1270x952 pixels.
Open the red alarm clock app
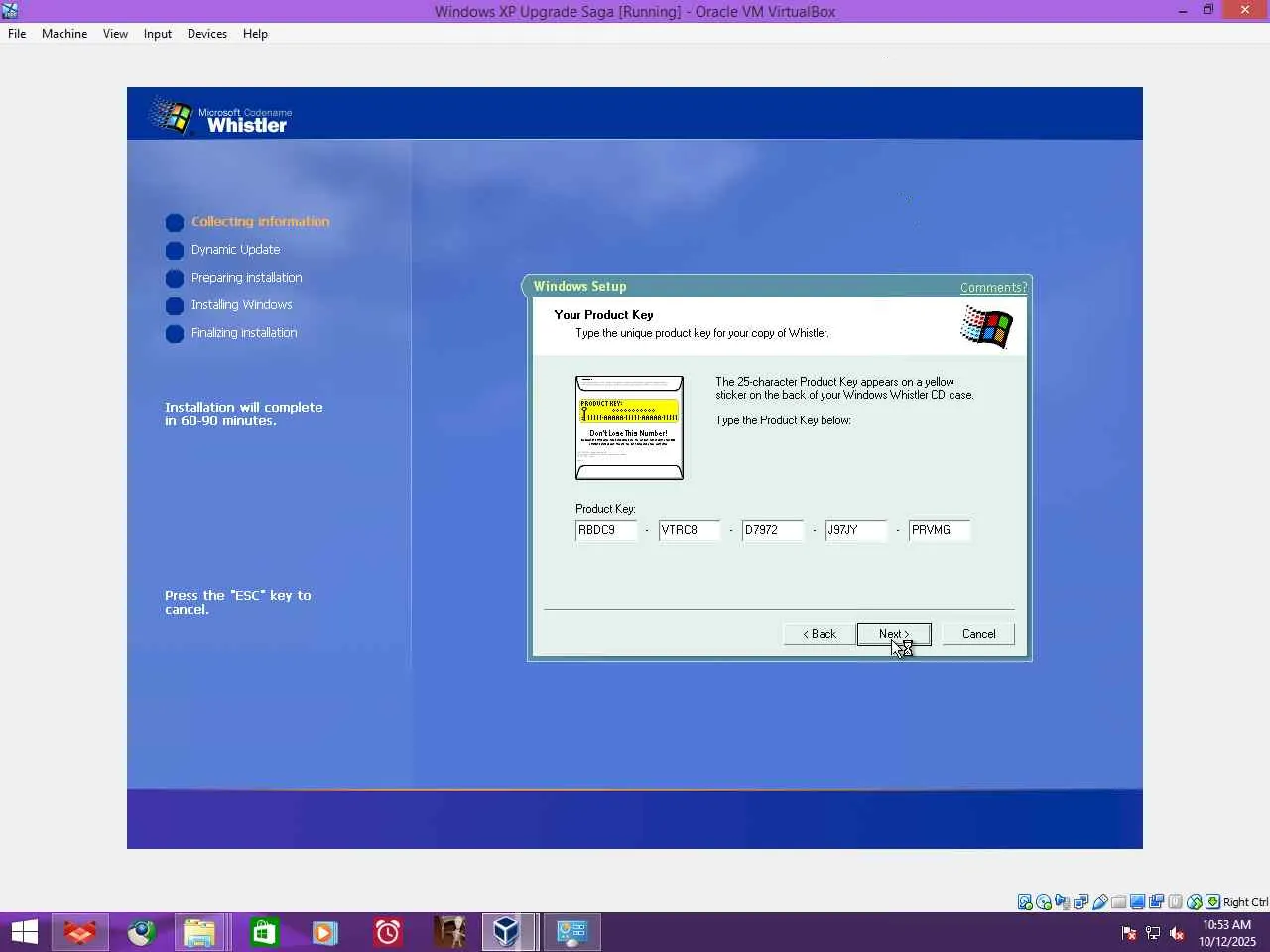387,932
